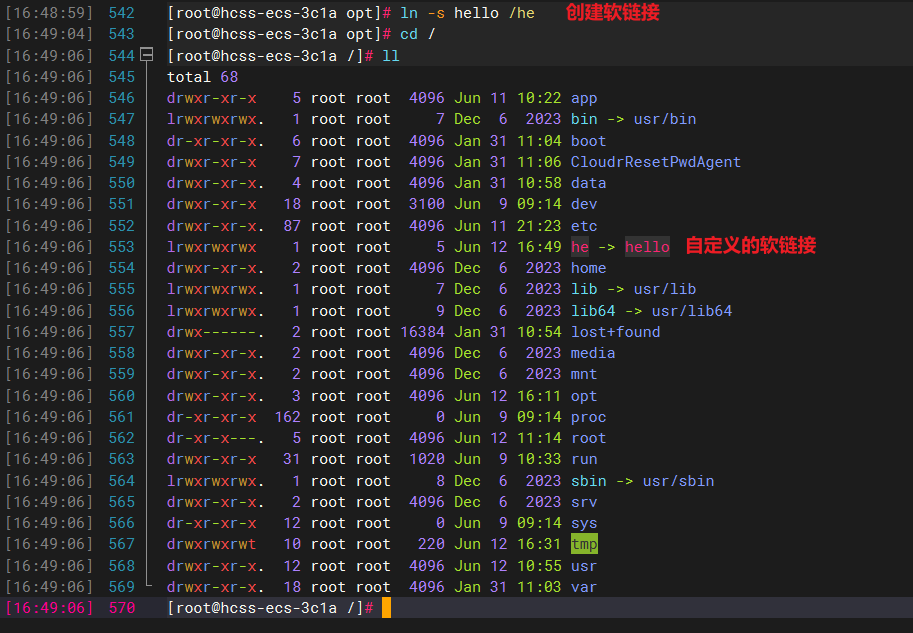Click line number 553 in the gutter
913x633 pixels.
click(x=121, y=247)
